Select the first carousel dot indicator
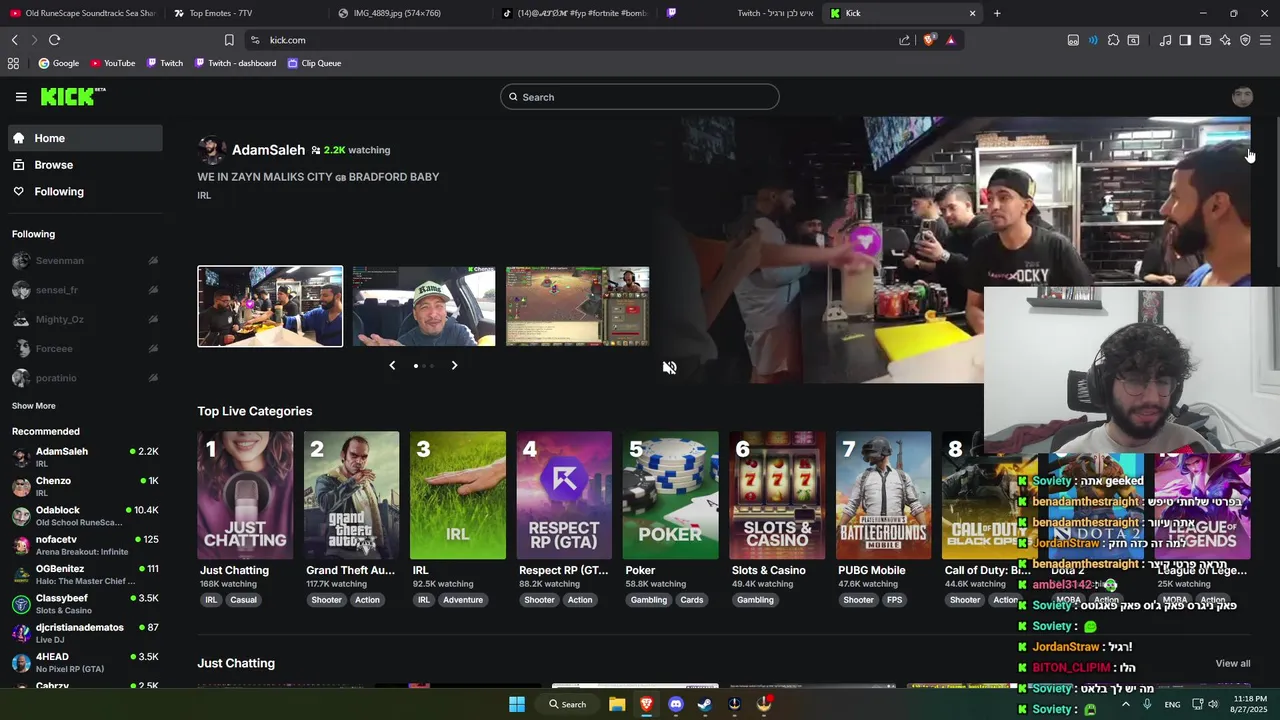 coord(416,366)
